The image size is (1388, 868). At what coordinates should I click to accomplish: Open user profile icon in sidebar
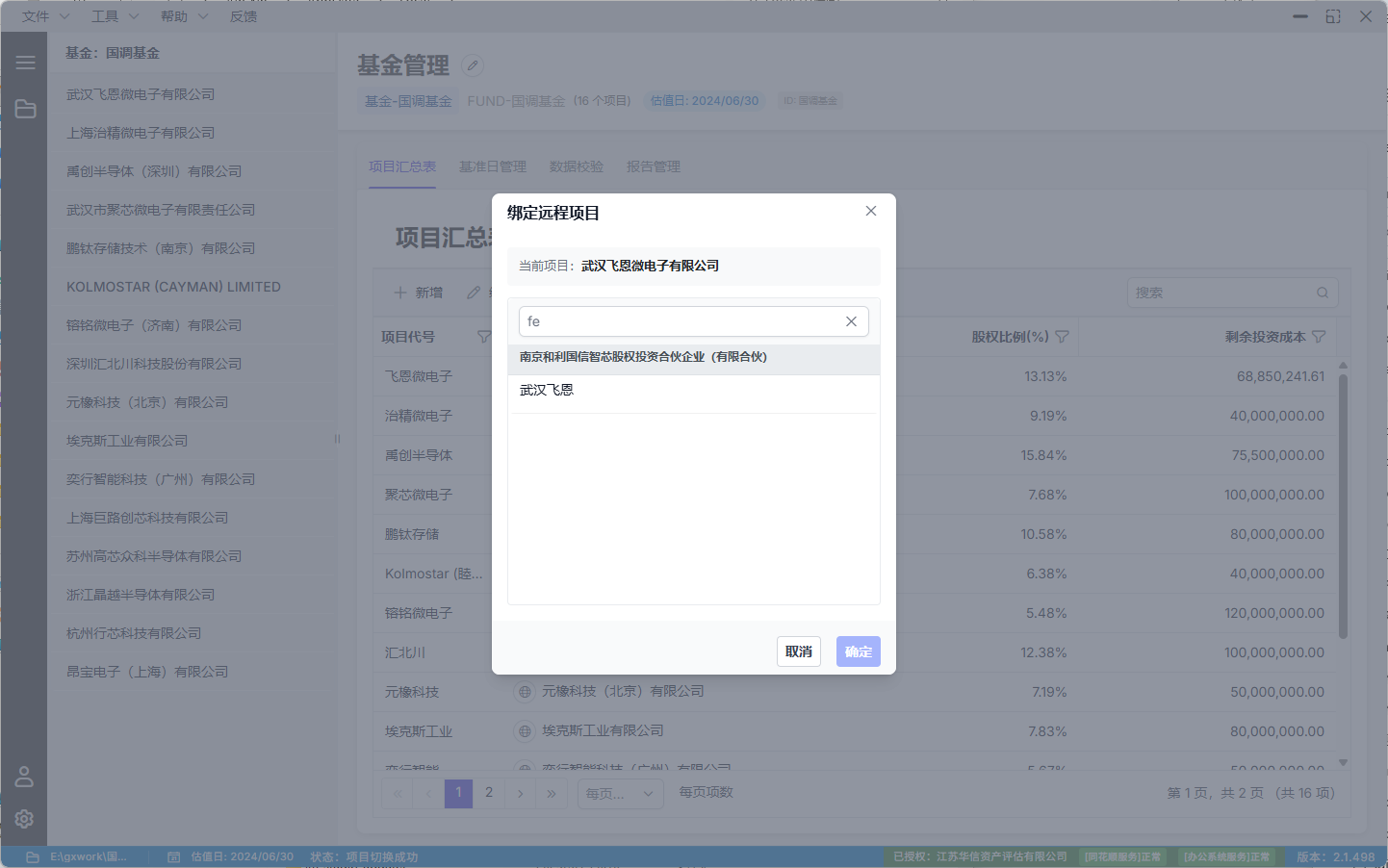tap(24, 777)
